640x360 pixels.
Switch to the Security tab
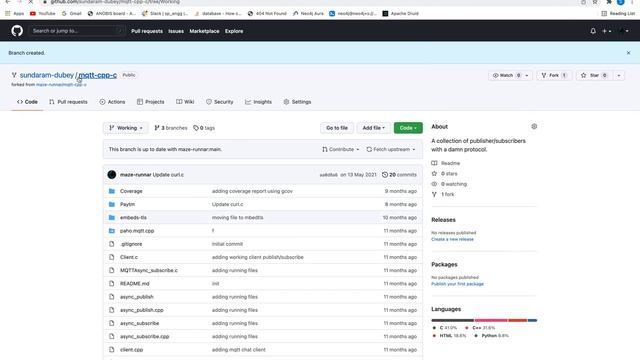click(x=220, y=102)
